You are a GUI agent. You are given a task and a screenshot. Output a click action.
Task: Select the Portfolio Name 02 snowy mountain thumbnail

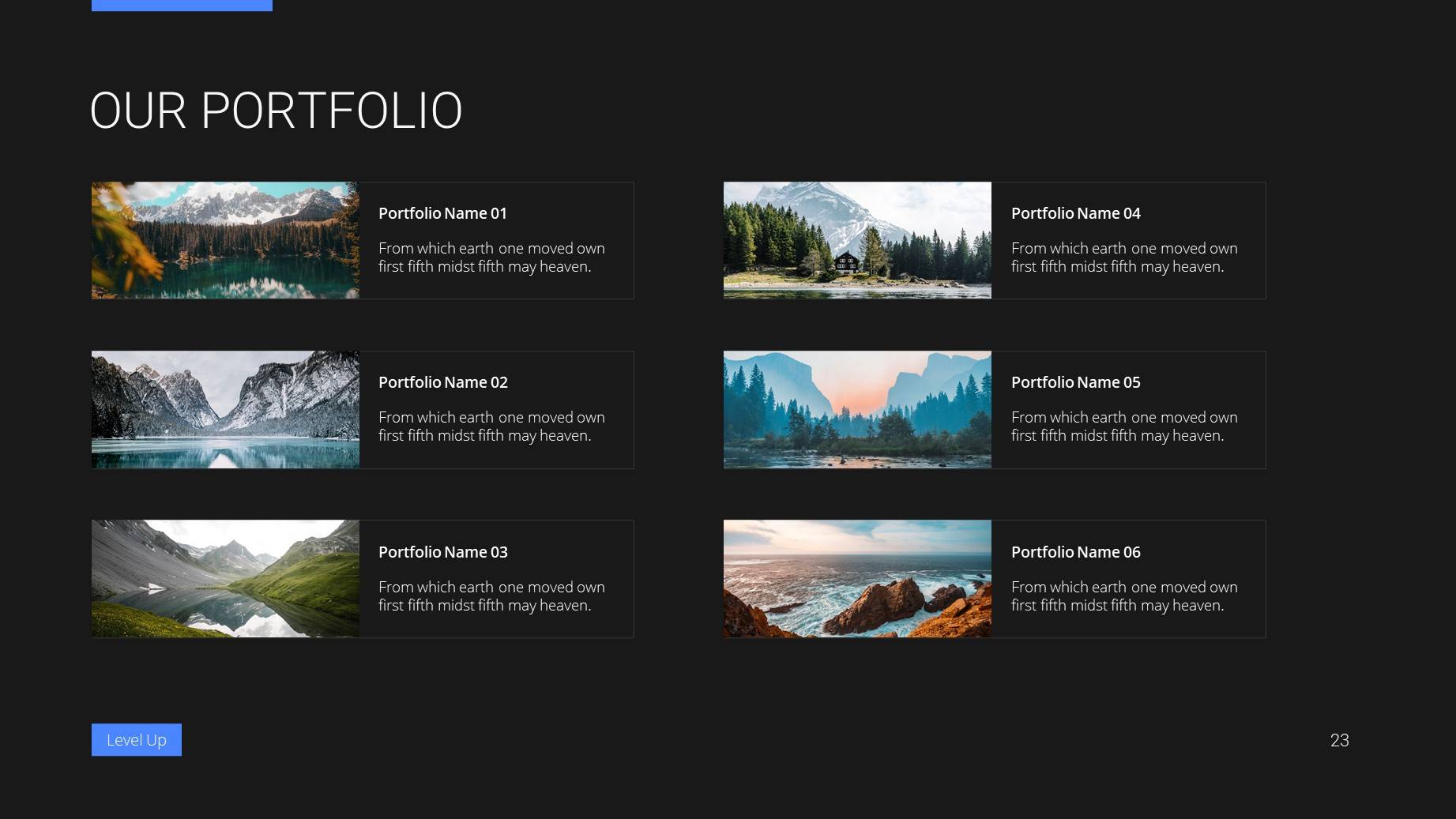[225, 410]
